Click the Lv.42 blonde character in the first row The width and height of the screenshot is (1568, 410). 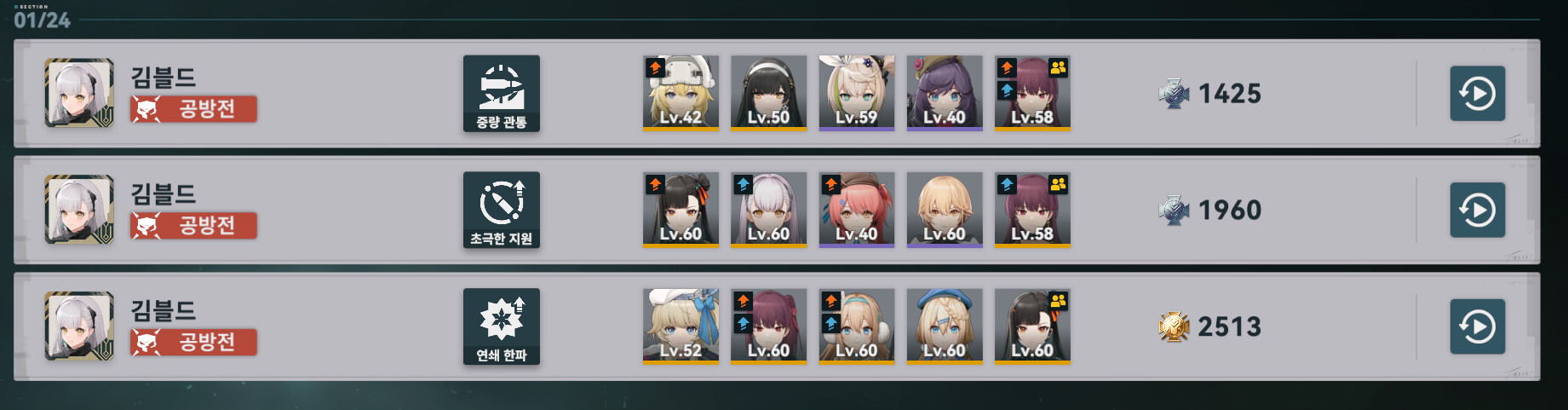coord(681,94)
